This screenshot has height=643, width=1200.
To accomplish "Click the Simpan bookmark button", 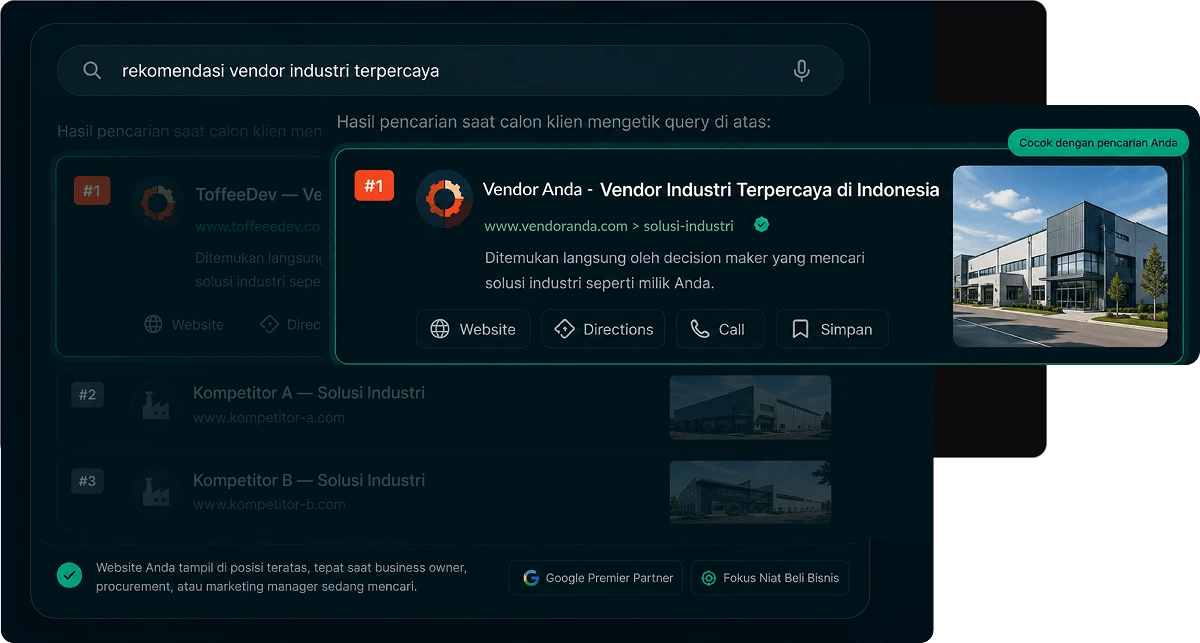I will click(832, 329).
